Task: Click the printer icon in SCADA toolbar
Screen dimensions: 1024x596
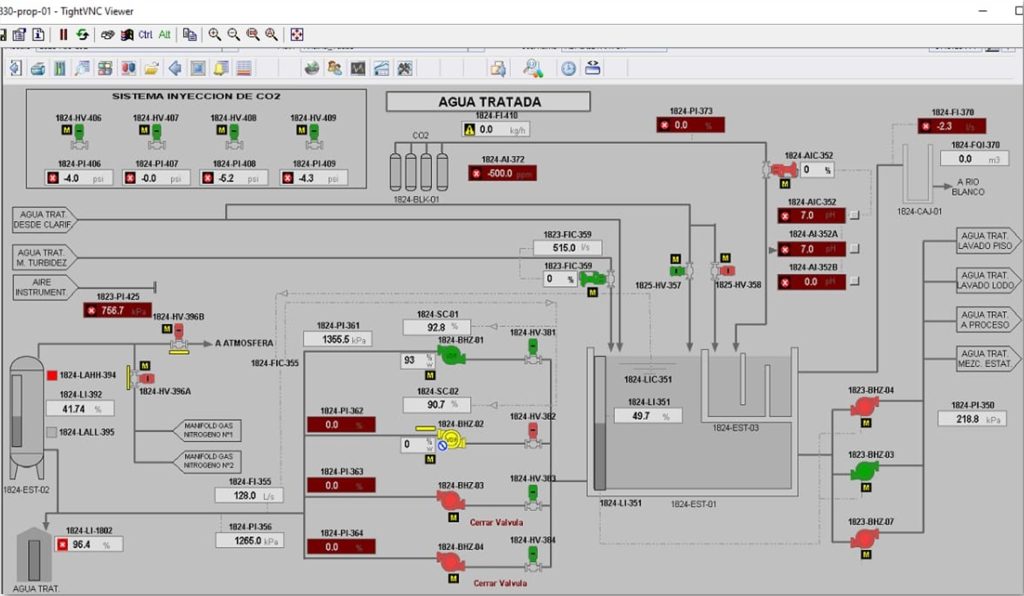Action: (38, 68)
